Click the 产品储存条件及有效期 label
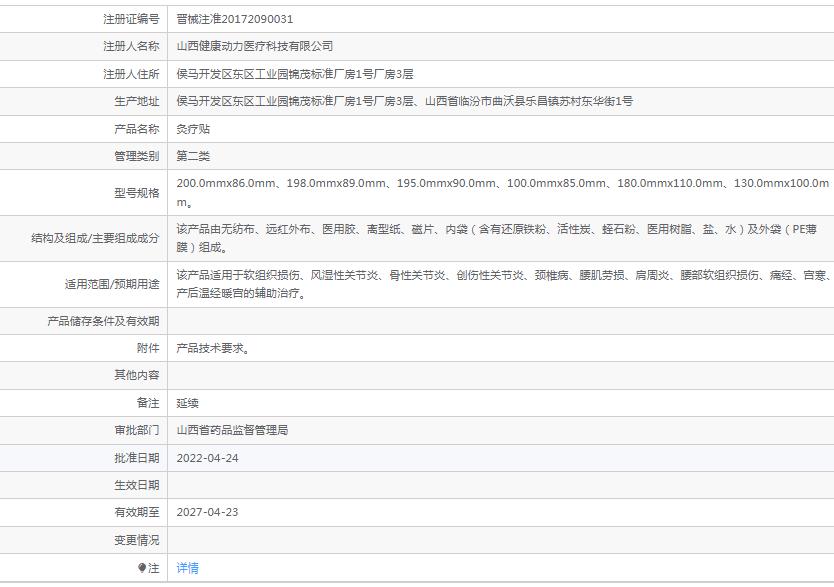The height and width of the screenshot is (587, 834). click(103, 321)
